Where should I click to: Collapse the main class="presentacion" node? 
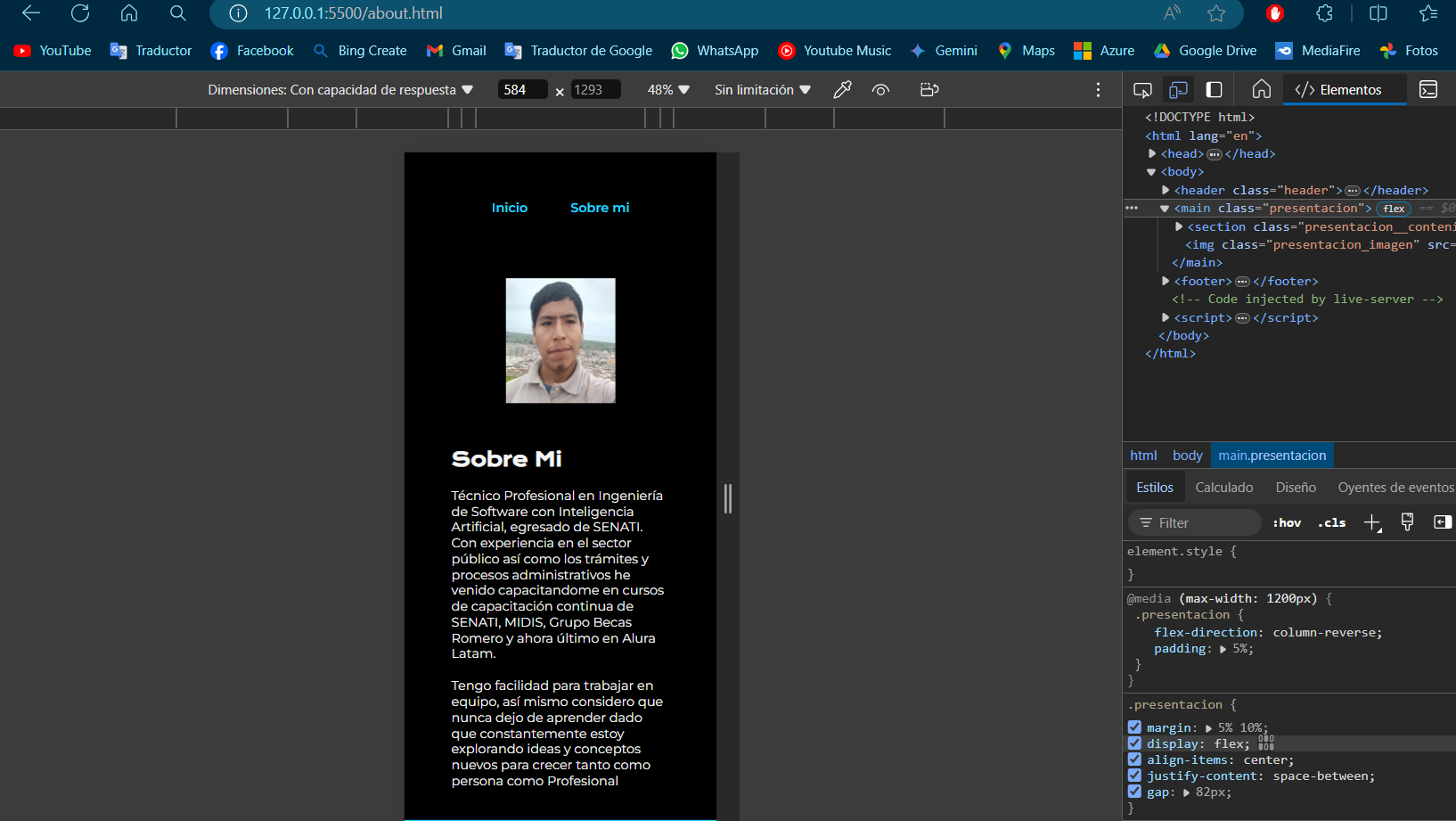pyautogui.click(x=1165, y=209)
